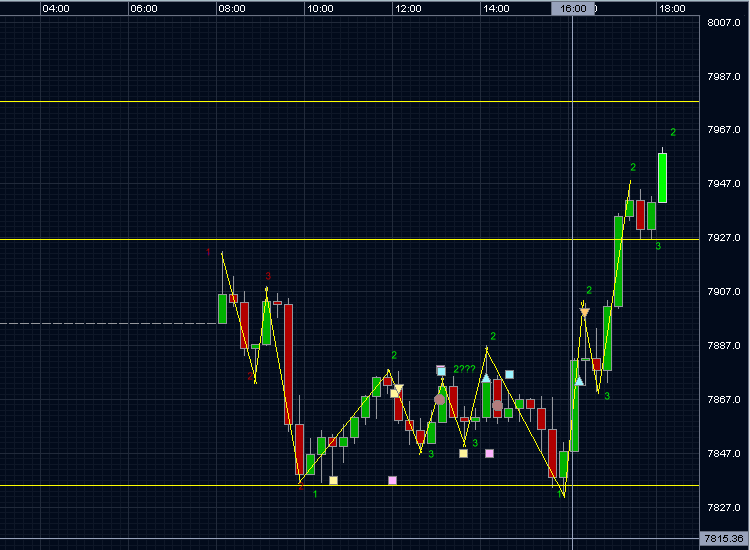
Task: Click the 7887.0 price scale value
Action: pyautogui.click(x=724, y=345)
